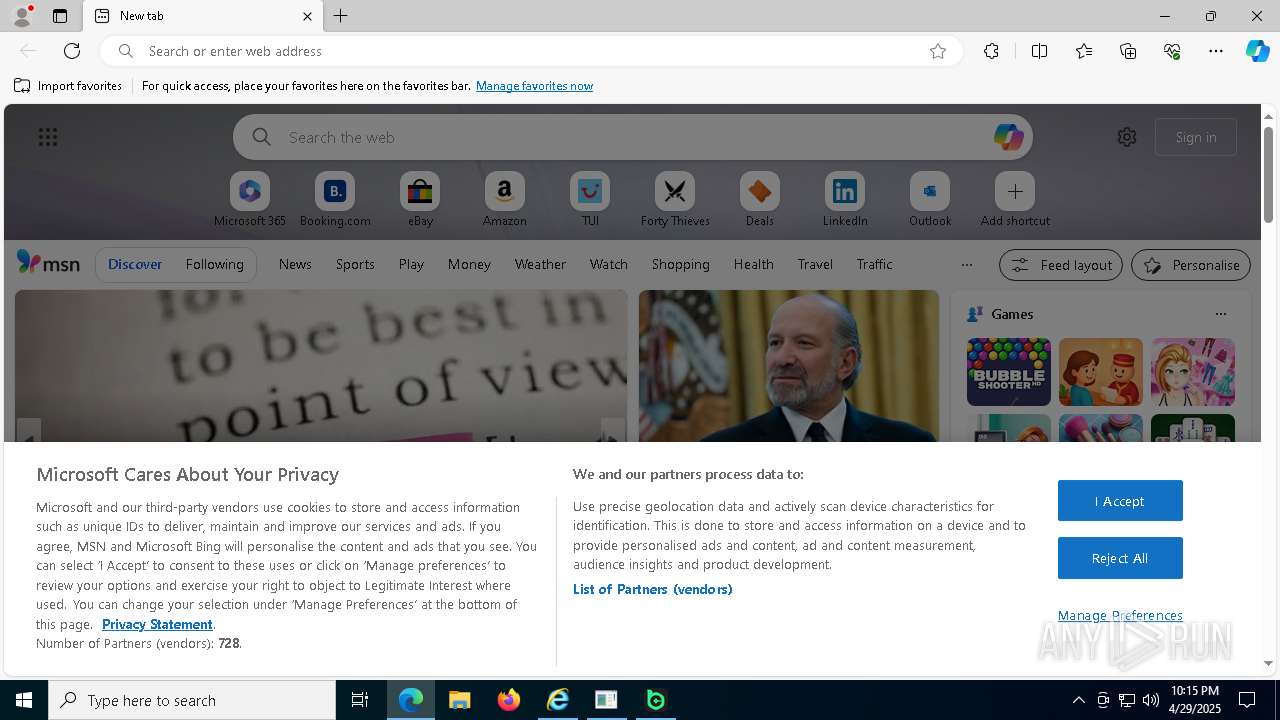
Task: Click Import favorites
Action: pos(68,86)
